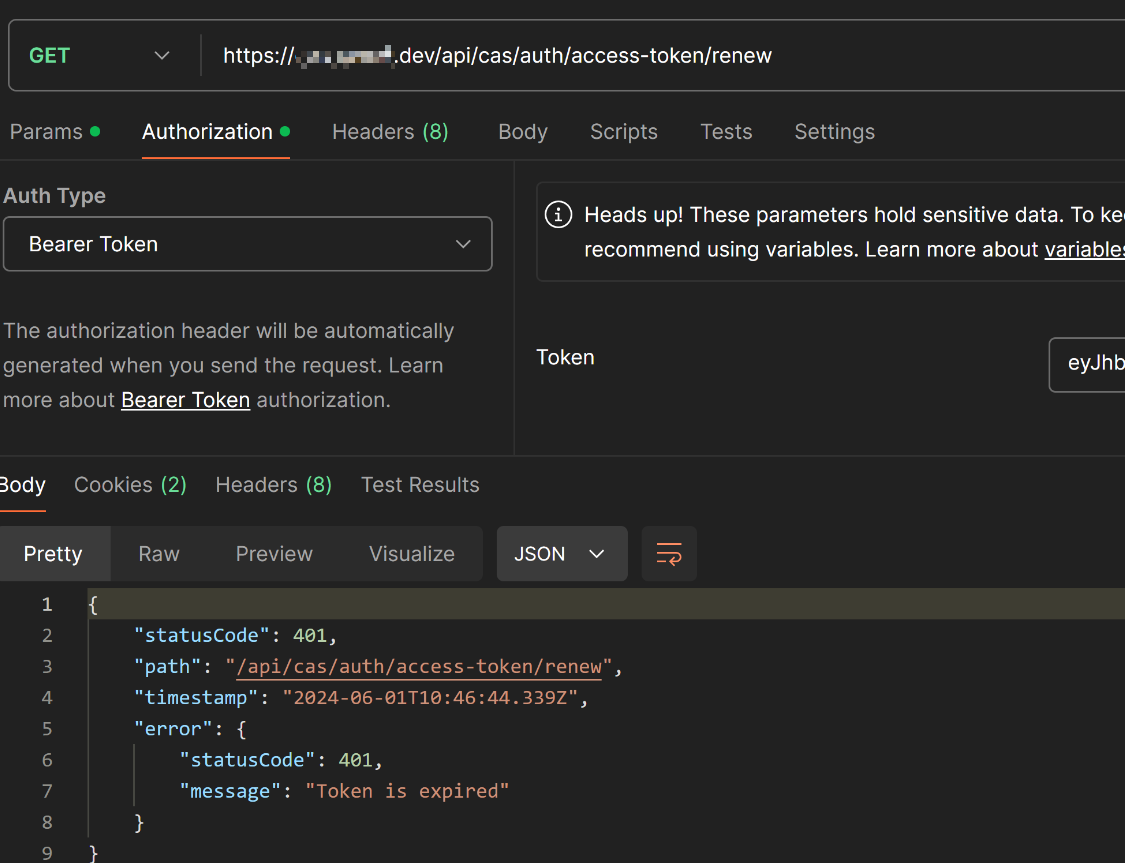View the response Cookies (2) tab

131,485
